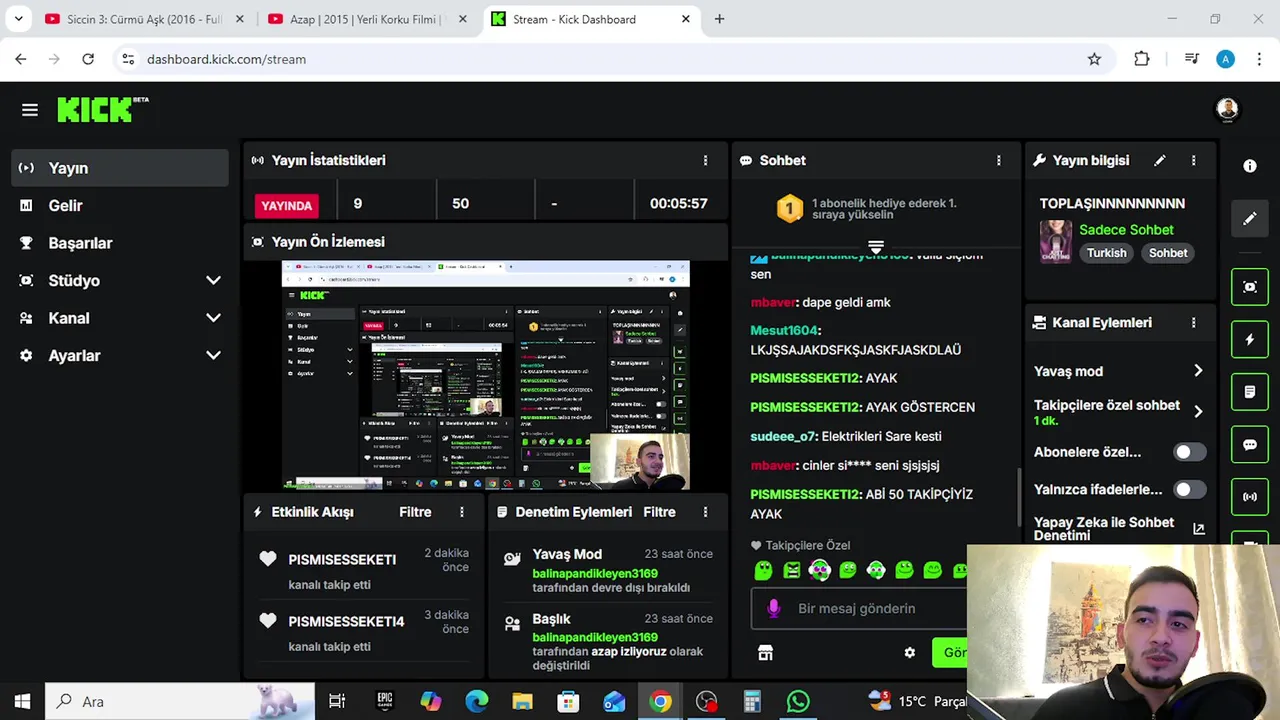Toggle Abonelere özel chat switch
Image resolution: width=1280 pixels, height=720 pixels.
coord(1189,452)
